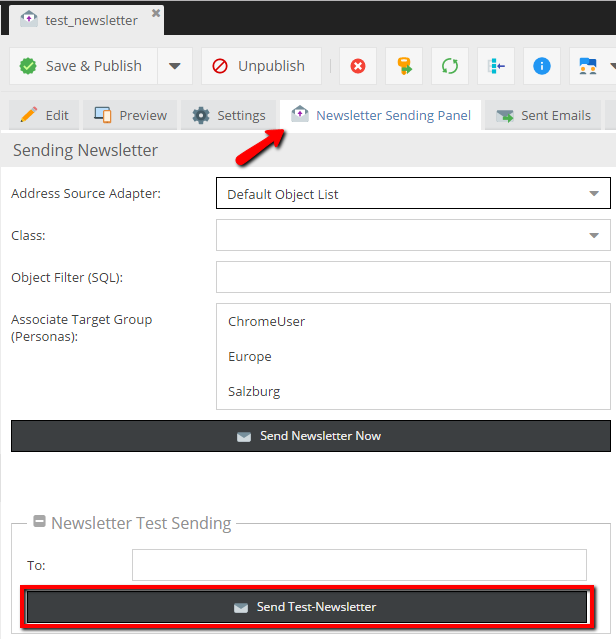Click the green reload icon
The image size is (616, 639).
tap(450, 66)
